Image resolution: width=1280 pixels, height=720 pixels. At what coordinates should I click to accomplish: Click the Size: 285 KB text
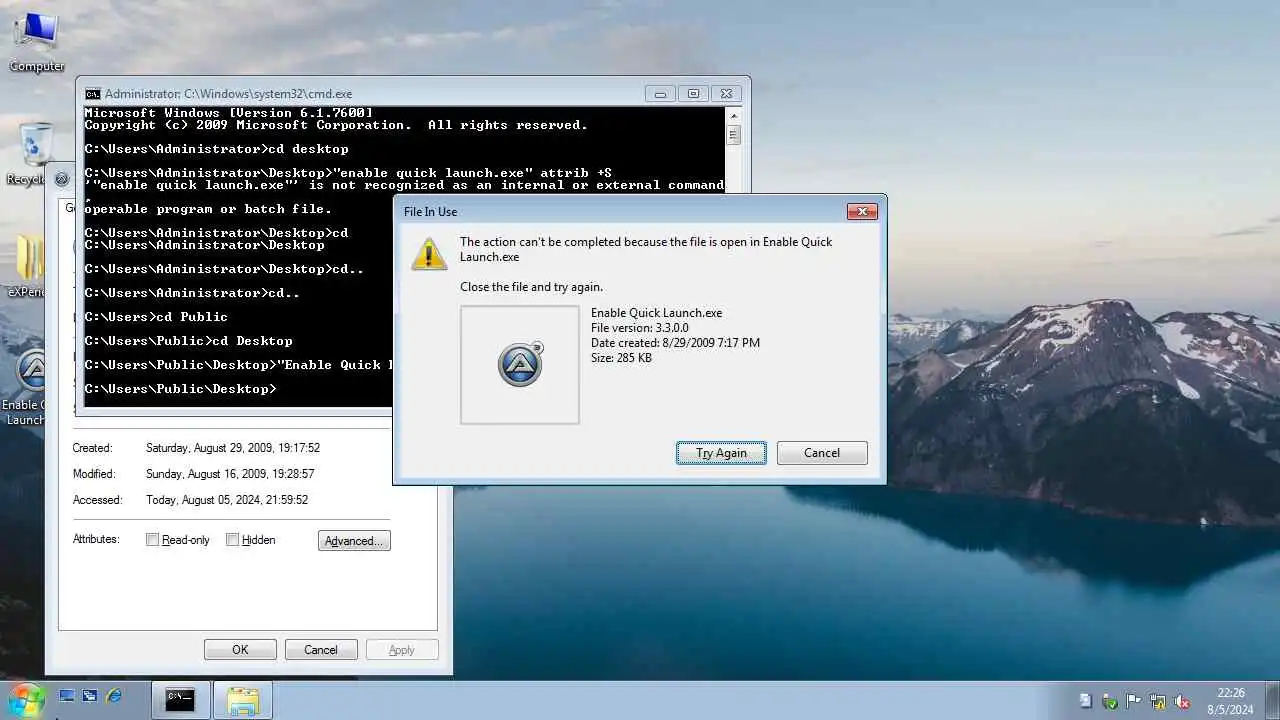pyautogui.click(x=621, y=358)
